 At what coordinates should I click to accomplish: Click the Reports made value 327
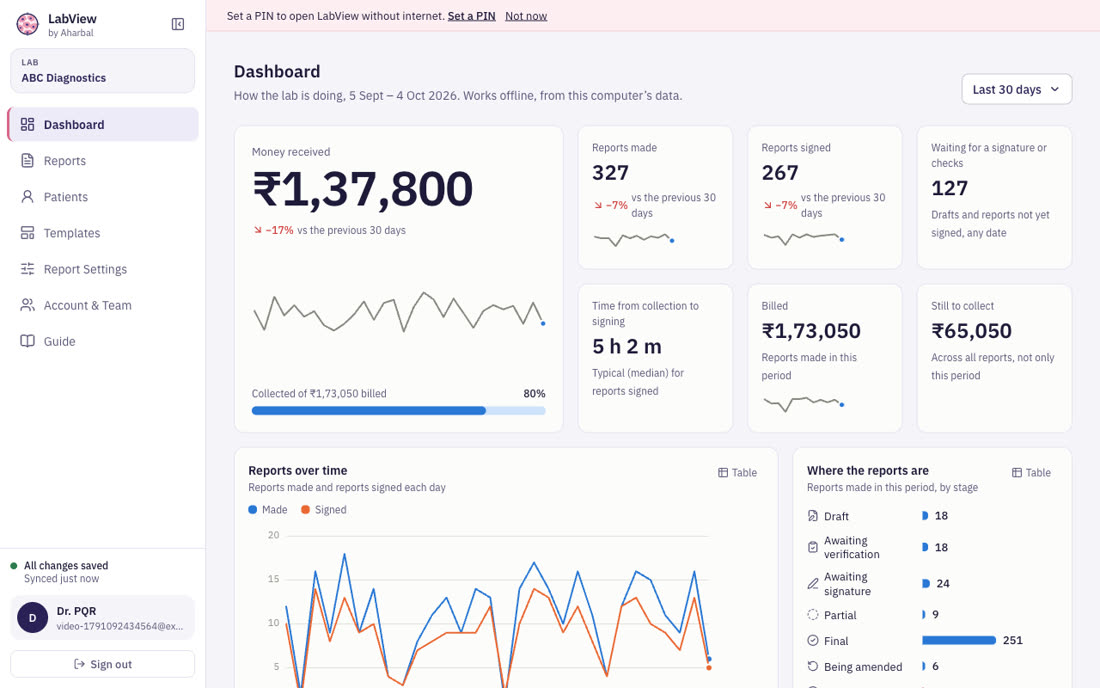tap(610, 173)
